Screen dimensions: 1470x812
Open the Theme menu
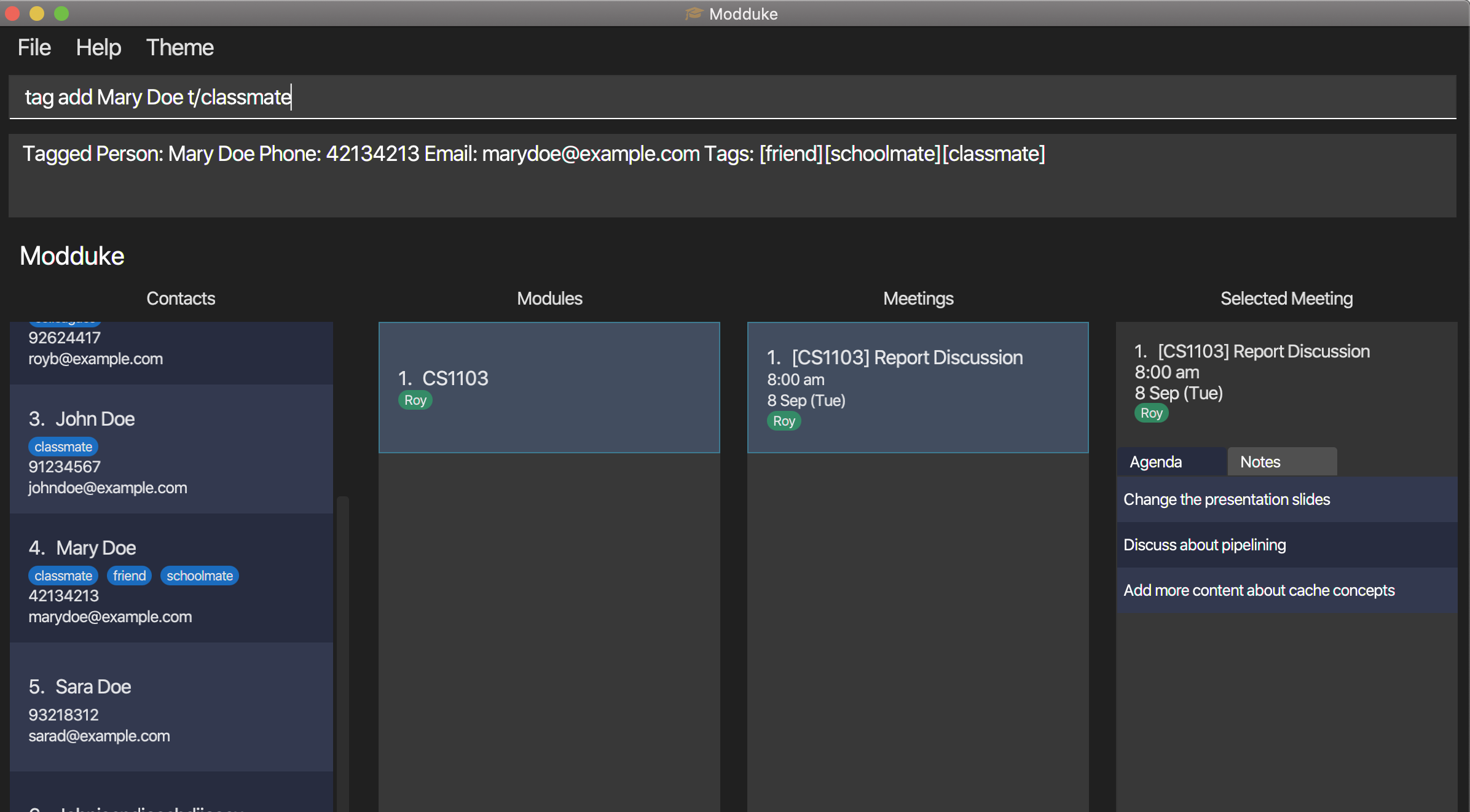(179, 47)
